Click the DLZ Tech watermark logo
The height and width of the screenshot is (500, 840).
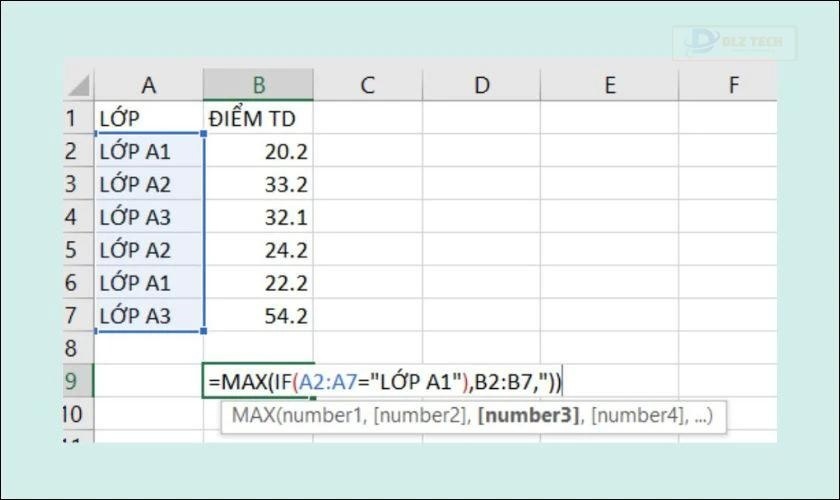click(735, 43)
